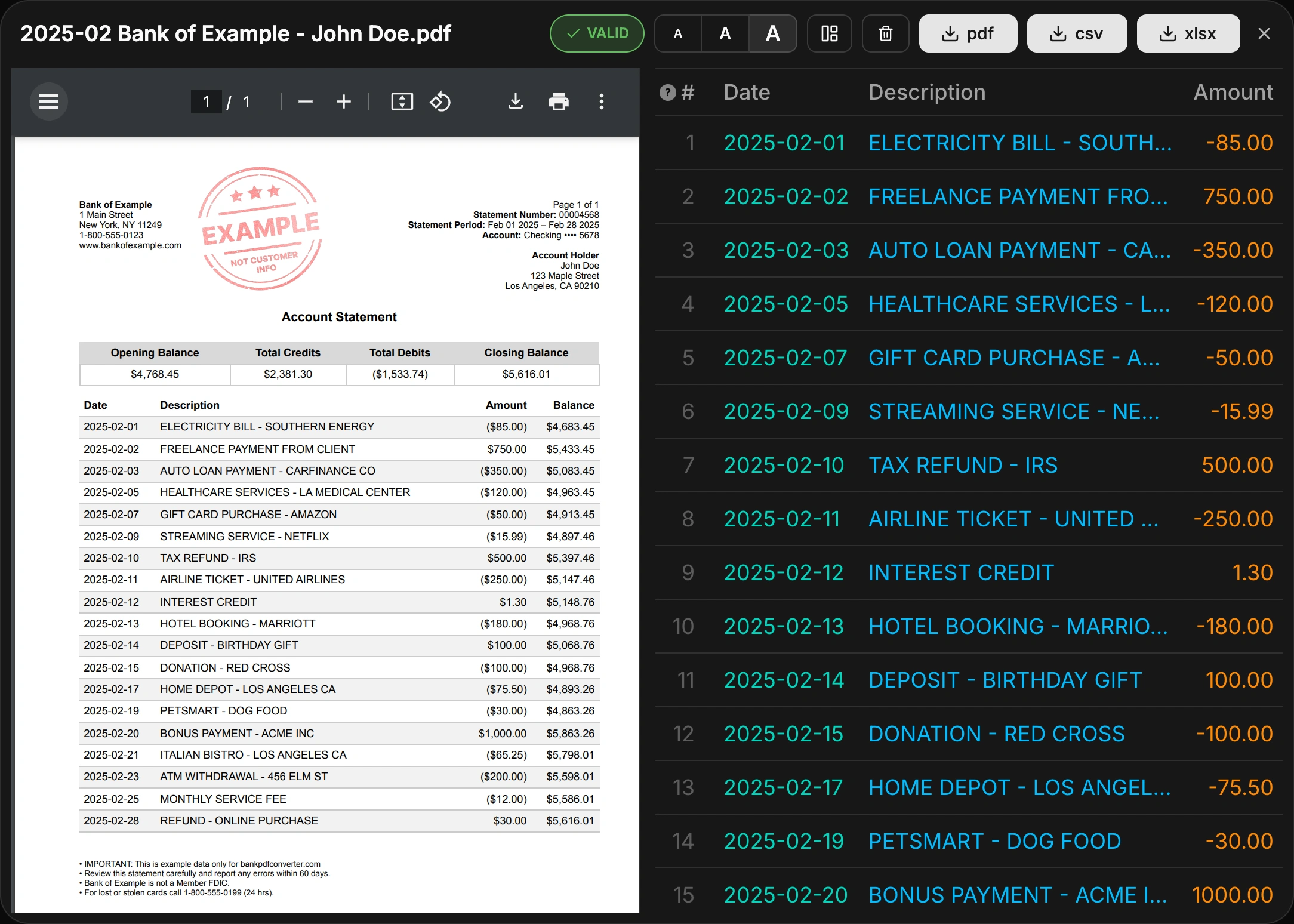The width and height of the screenshot is (1294, 924).
Task: Select HOTEL BOOKING description cell
Action: coord(1018,627)
